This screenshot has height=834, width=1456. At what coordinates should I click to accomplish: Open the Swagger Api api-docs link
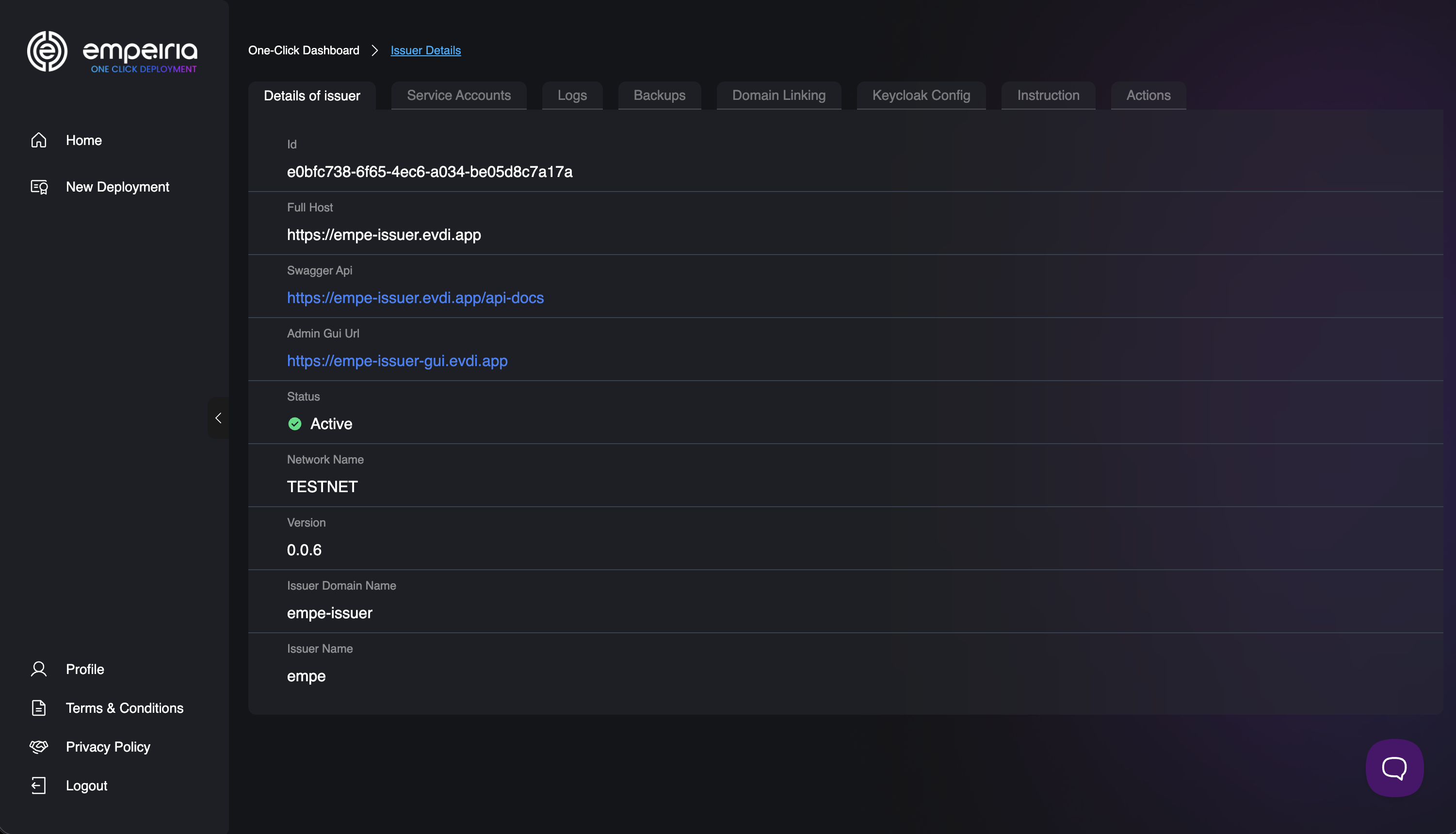tap(415, 298)
